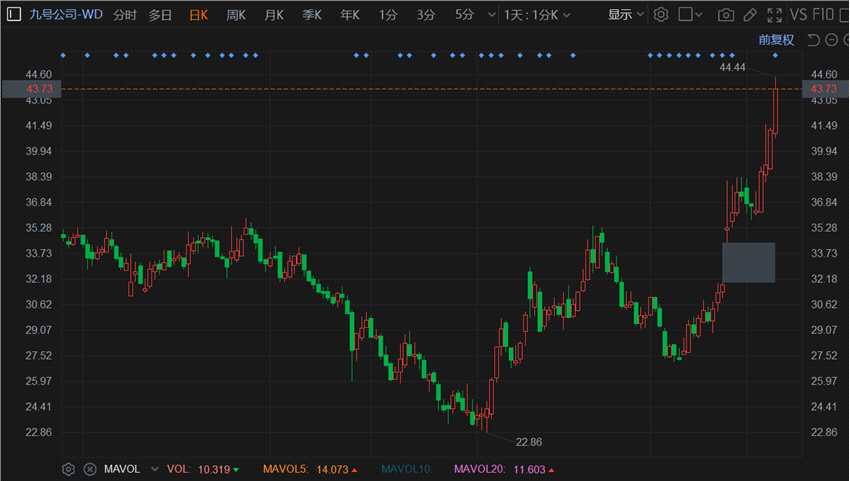Zoom out chart with minus circle icon
The height and width of the screenshot is (481, 850).
[x=831, y=40]
